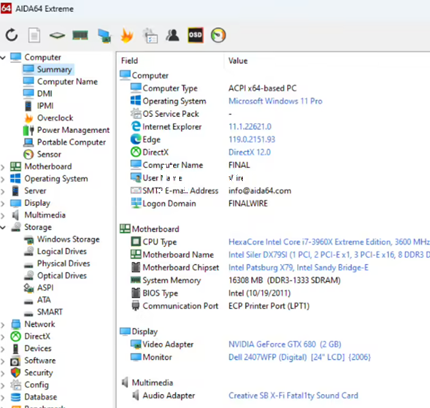The height and width of the screenshot is (408, 430).
Task: Click the gauge sensor toolbar icon
Action: [x=218, y=35]
